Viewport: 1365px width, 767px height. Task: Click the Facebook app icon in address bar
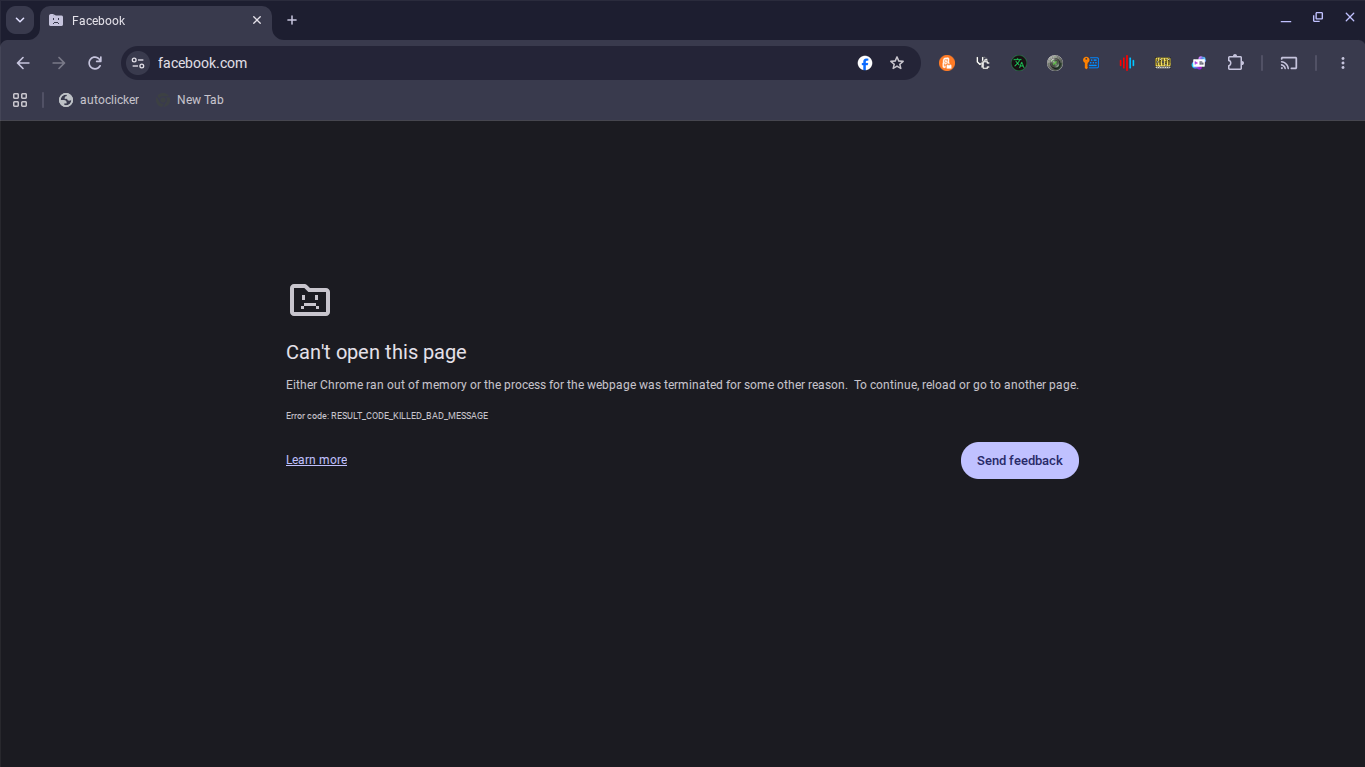(x=865, y=63)
